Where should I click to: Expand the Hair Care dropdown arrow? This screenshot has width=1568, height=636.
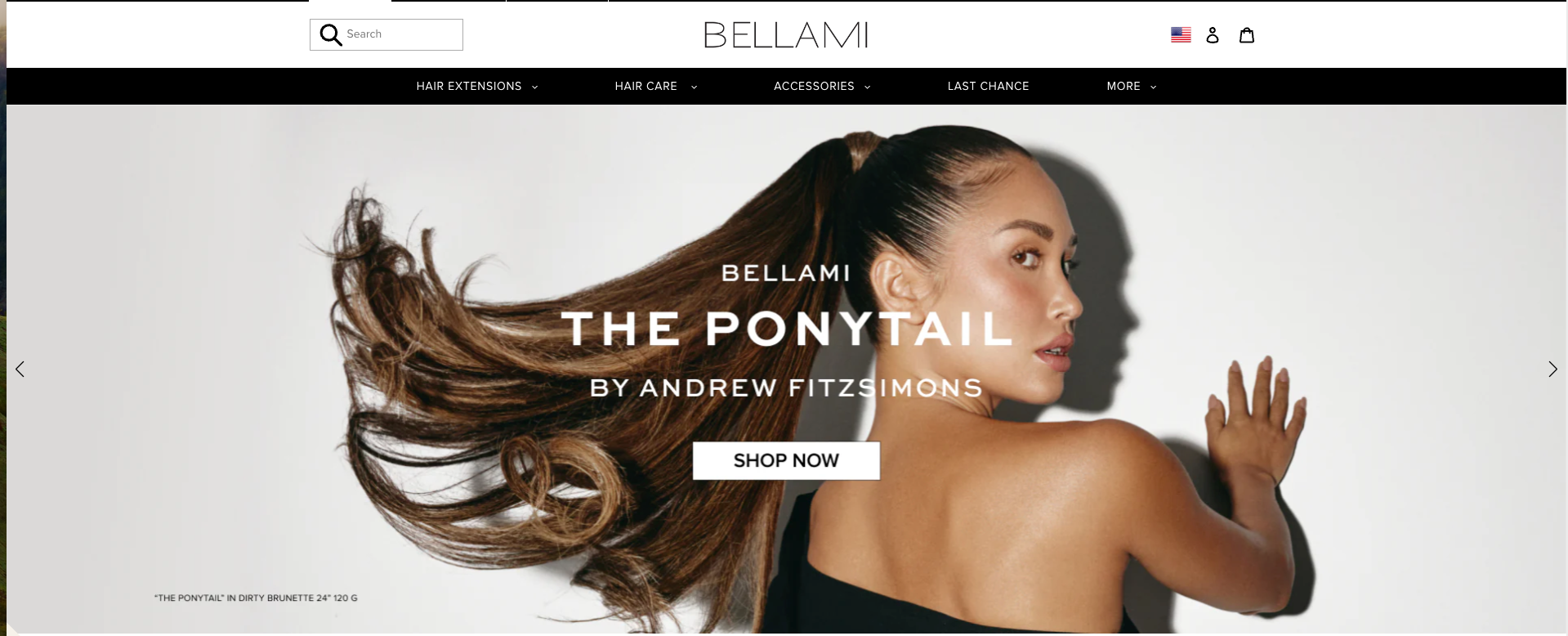pyautogui.click(x=694, y=87)
